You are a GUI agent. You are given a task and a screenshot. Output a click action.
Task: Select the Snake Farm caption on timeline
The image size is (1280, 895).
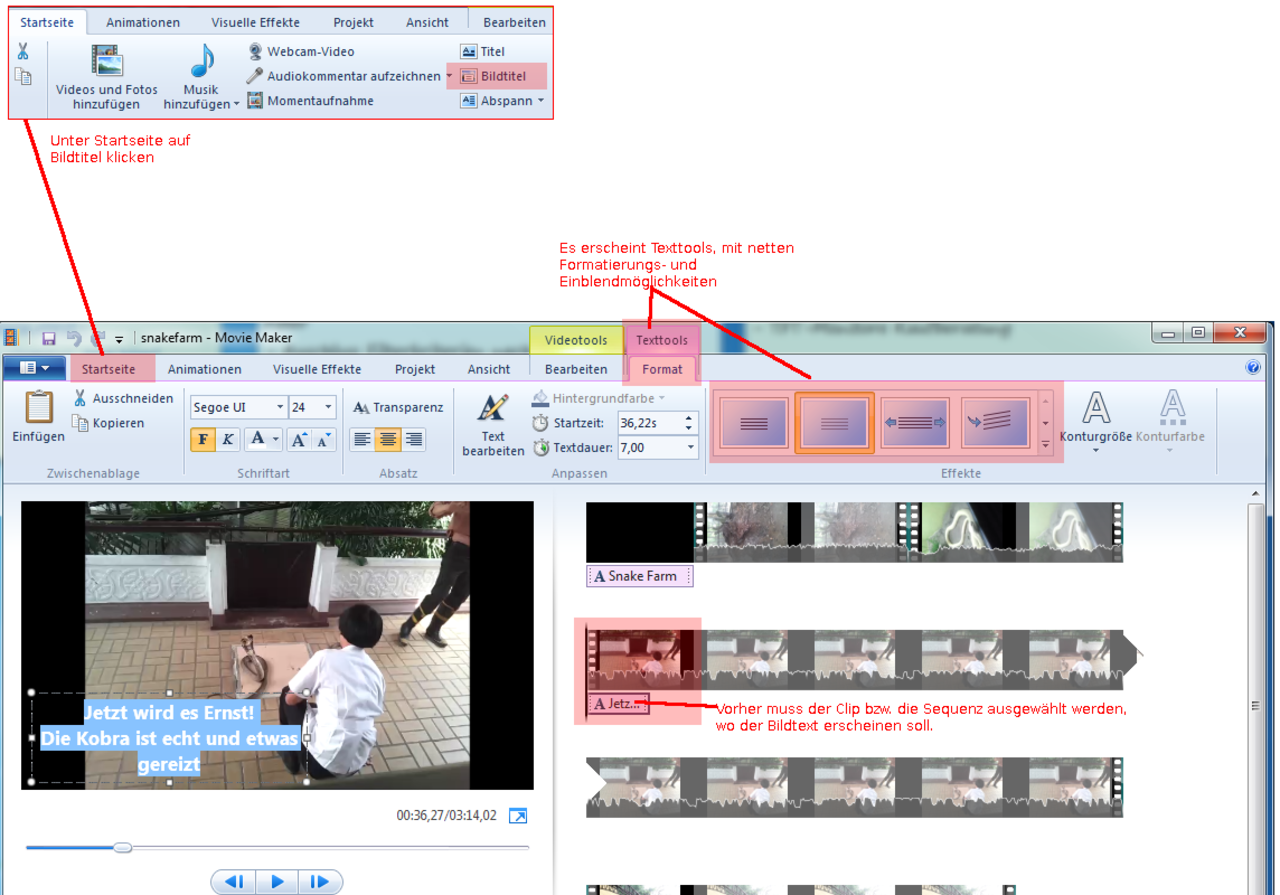coord(639,576)
